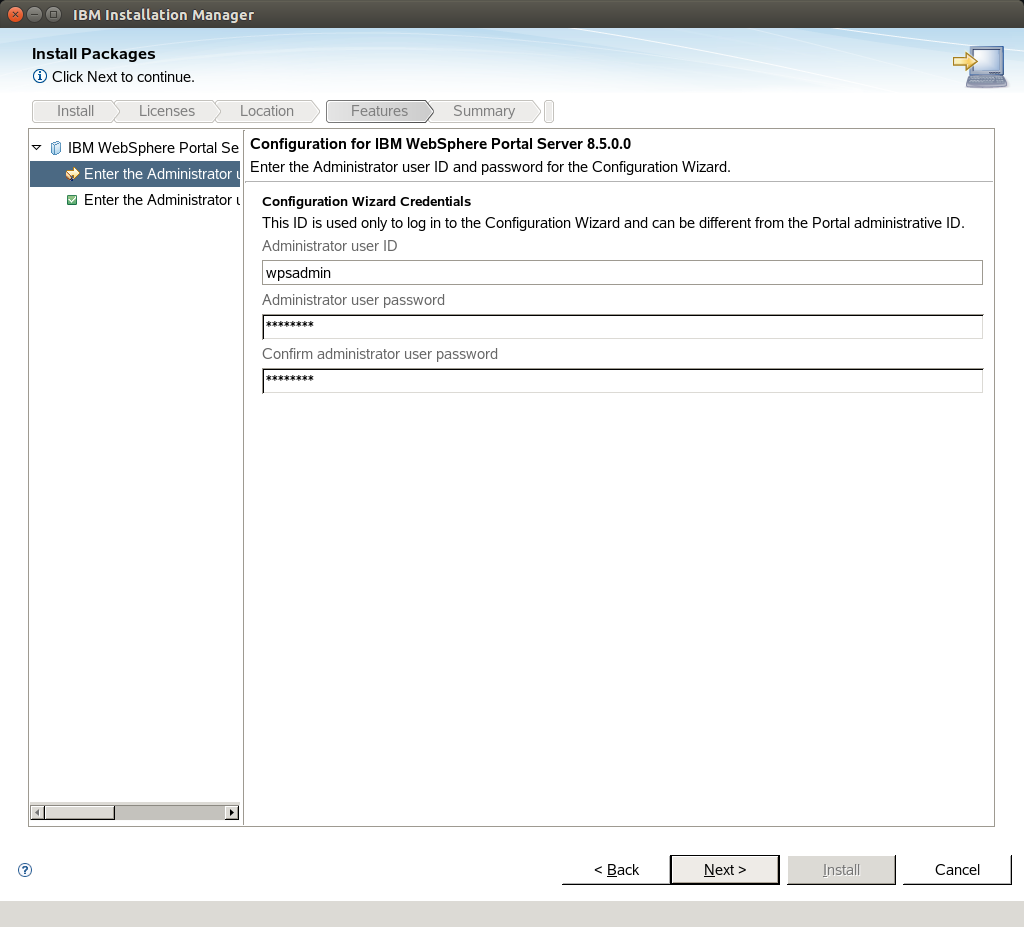Click the Next > button
Image resolution: width=1024 pixels, height=927 pixels.
click(725, 870)
